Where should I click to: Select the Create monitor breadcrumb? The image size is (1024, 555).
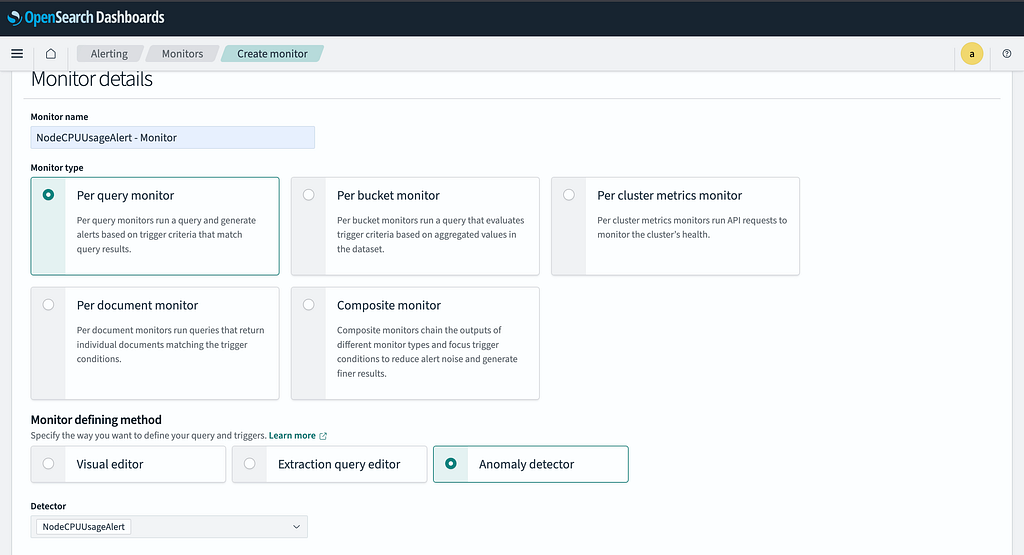coord(272,54)
